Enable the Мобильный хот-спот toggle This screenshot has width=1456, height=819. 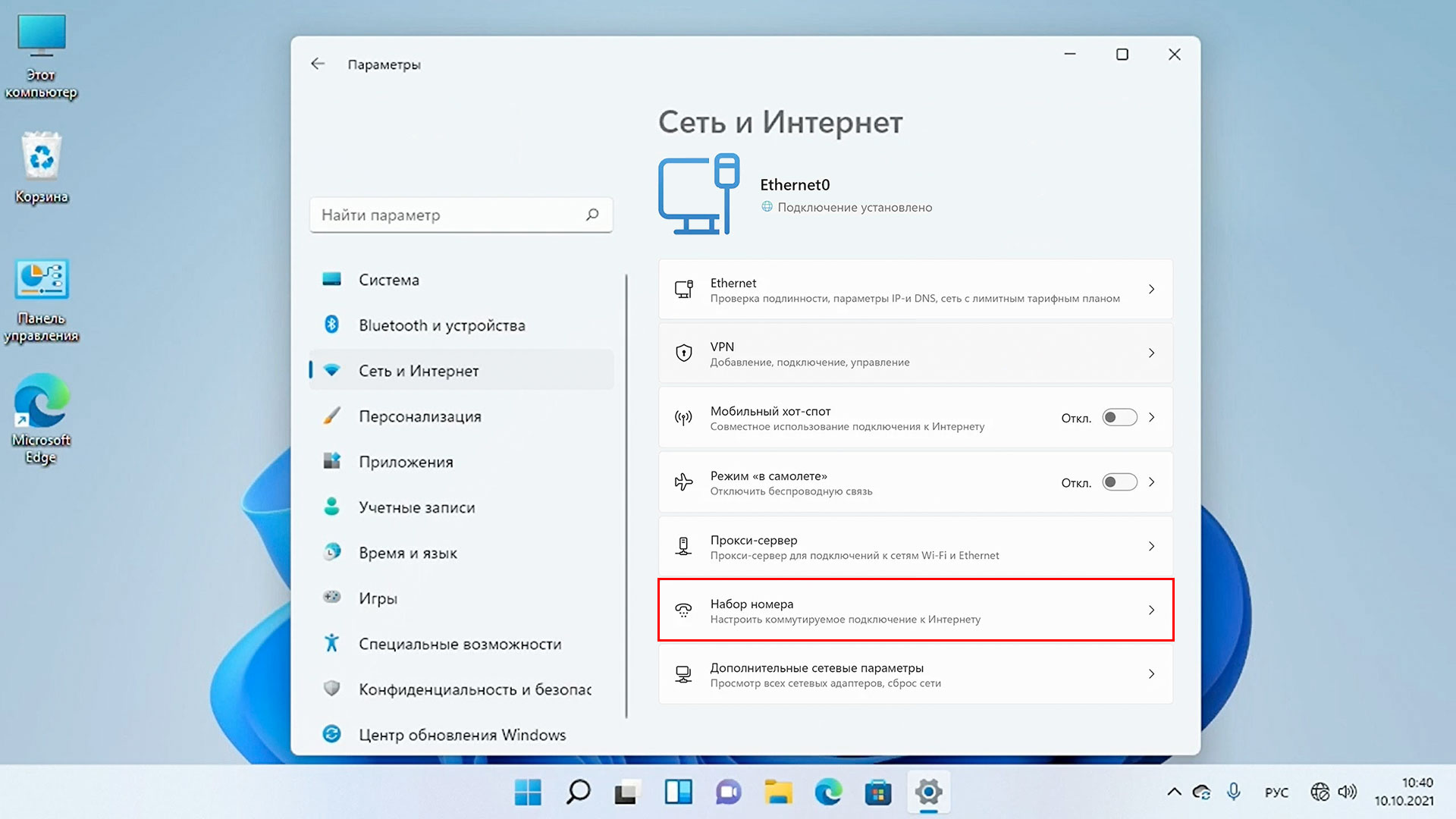pyautogui.click(x=1119, y=417)
